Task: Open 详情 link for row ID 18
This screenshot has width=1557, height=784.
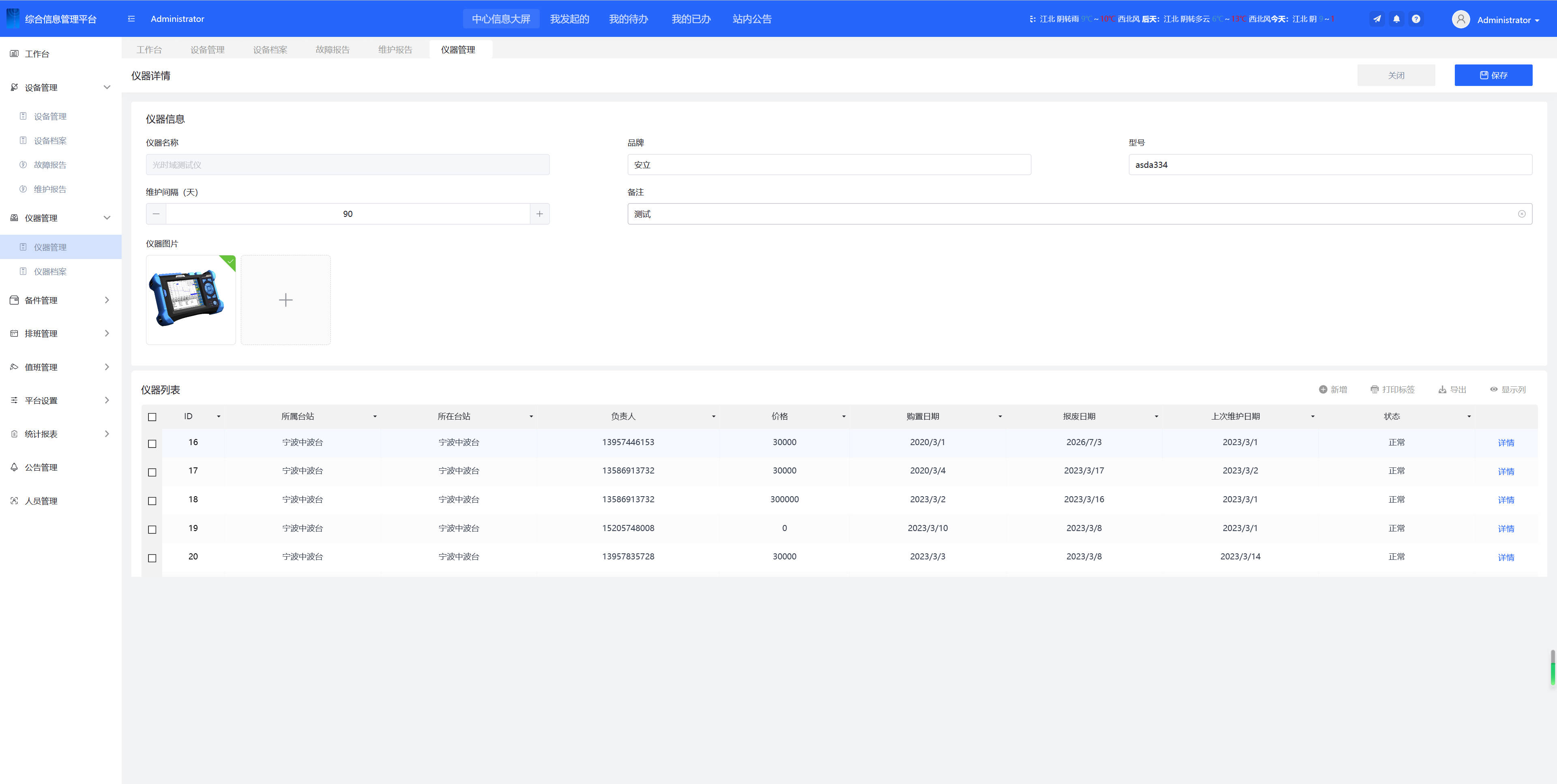Action: 1506,500
